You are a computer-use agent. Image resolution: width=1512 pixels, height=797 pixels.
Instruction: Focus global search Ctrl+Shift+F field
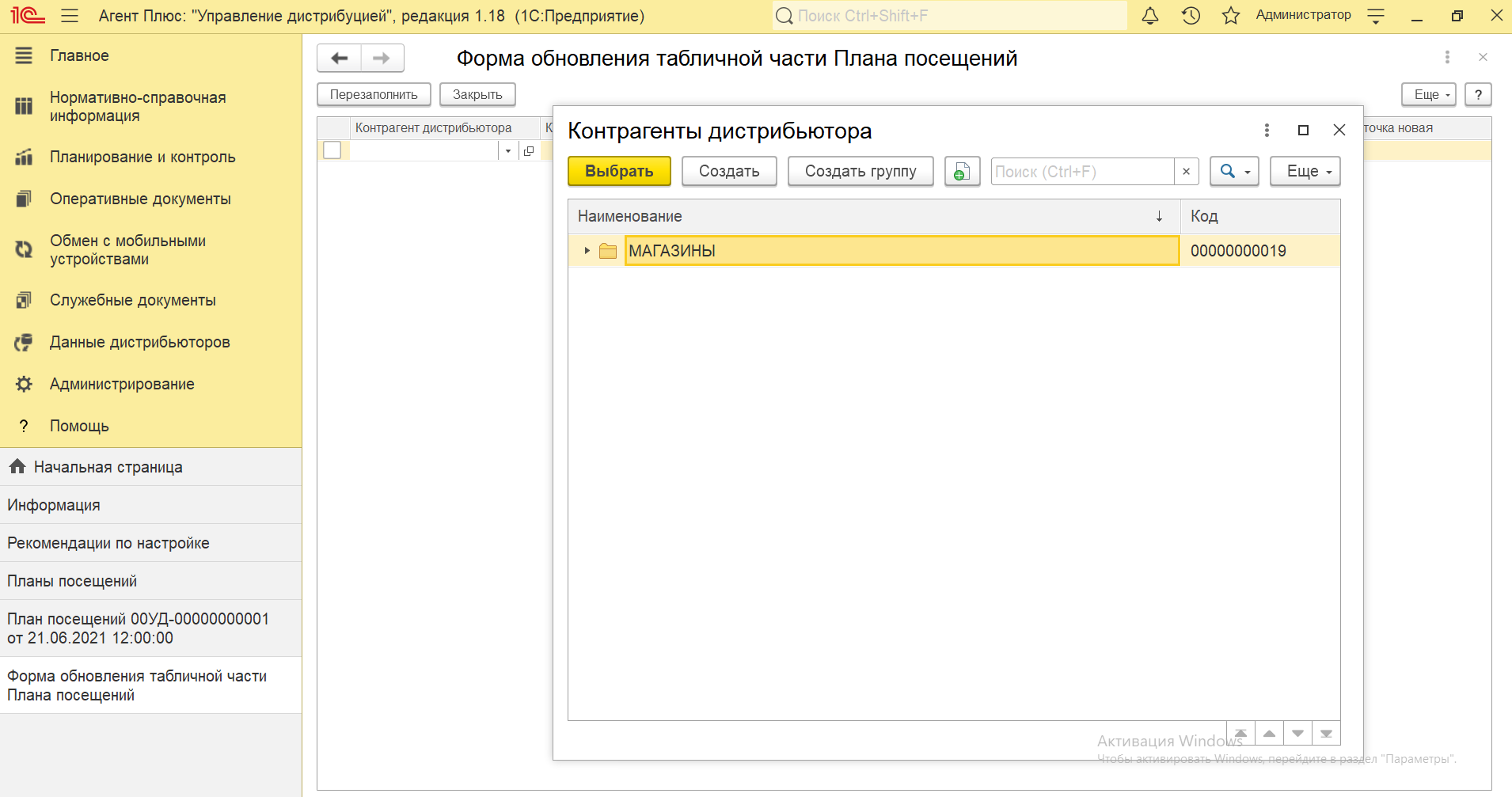tap(950, 15)
